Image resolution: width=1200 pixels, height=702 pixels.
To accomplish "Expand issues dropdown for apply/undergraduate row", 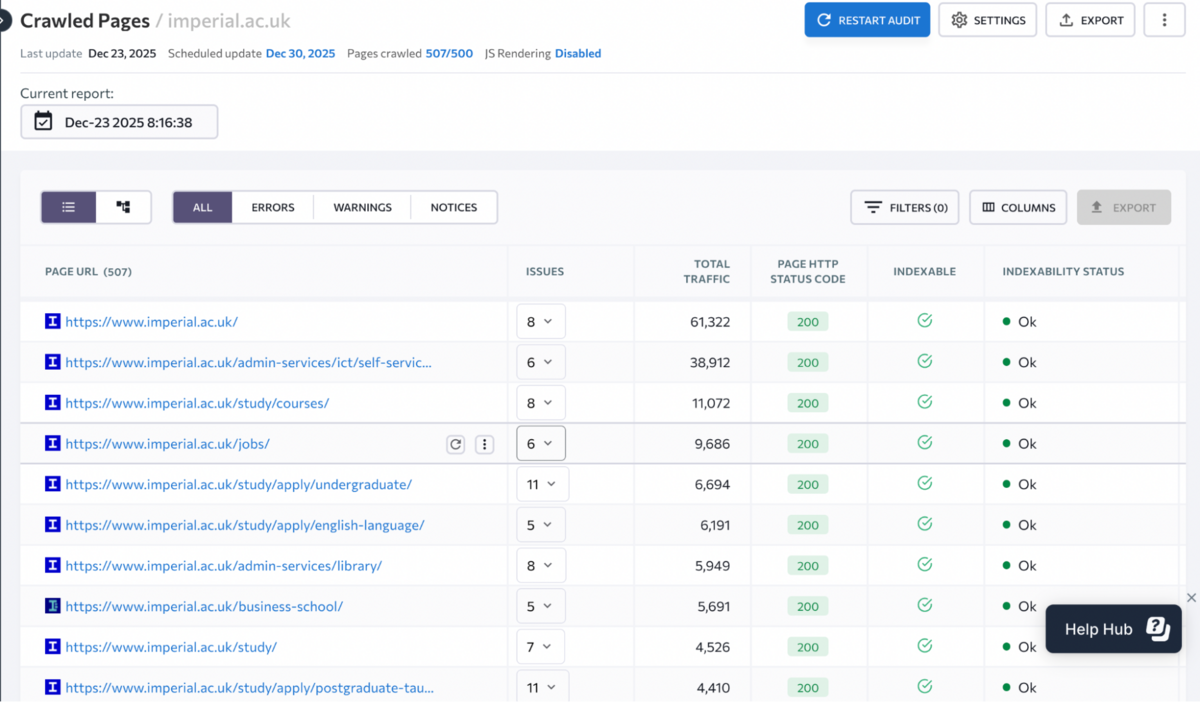I will tap(541, 484).
